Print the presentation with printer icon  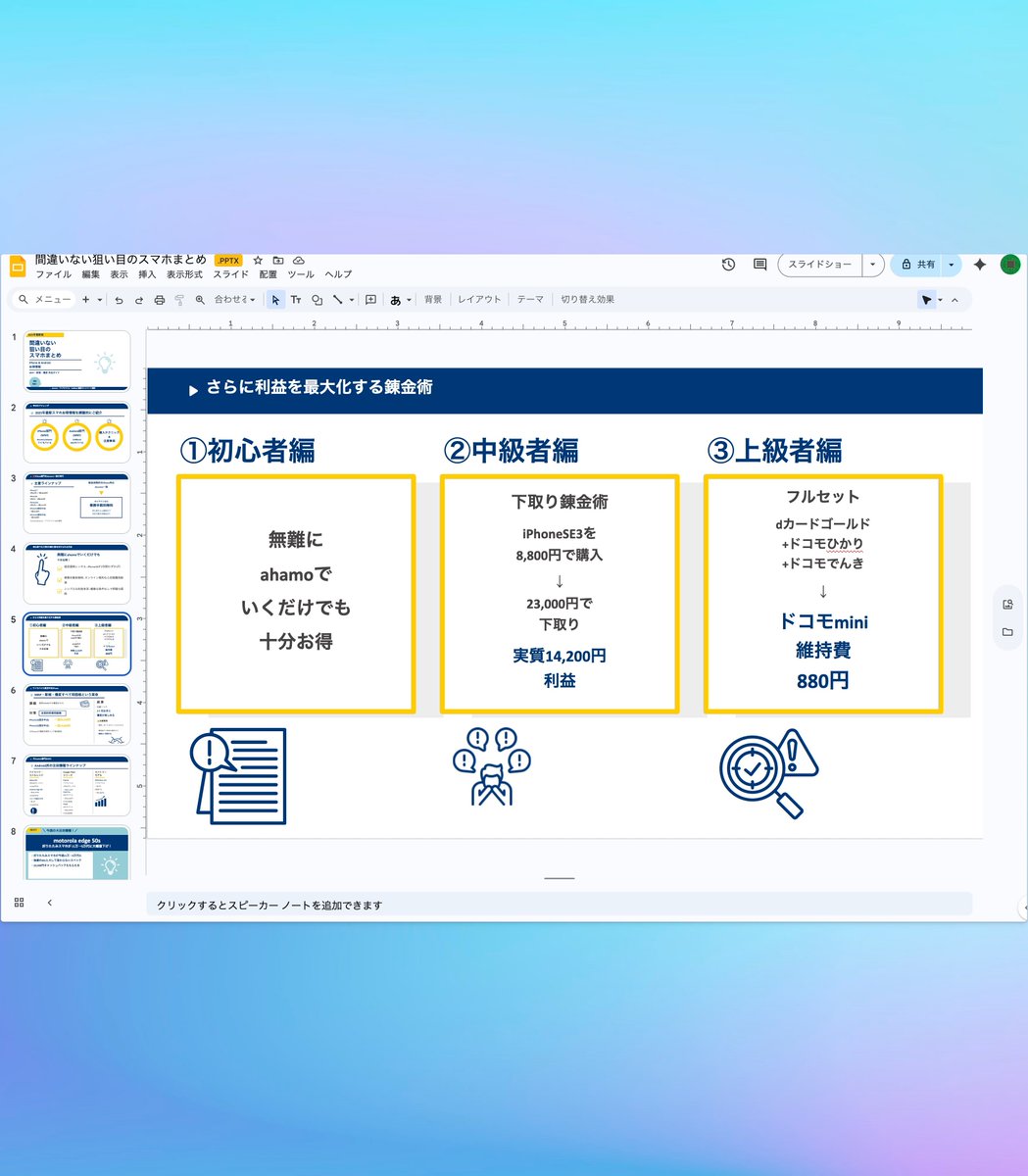(160, 300)
